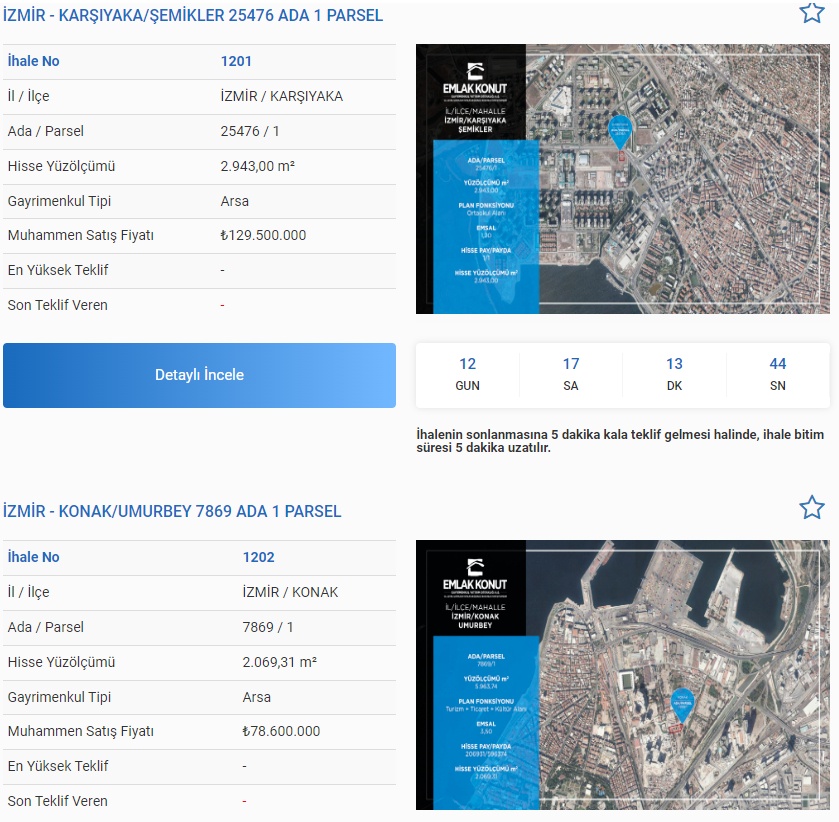Image resolution: width=839 pixels, height=822 pixels.
Task: Select tender number 1201
Action: pyautogui.click(x=236, y=62)
